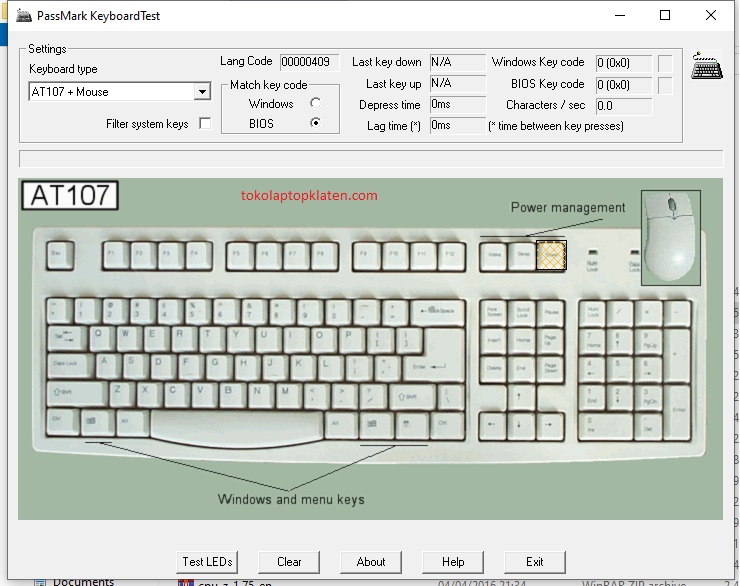Click the left arrow key

[x=492, y=425]
